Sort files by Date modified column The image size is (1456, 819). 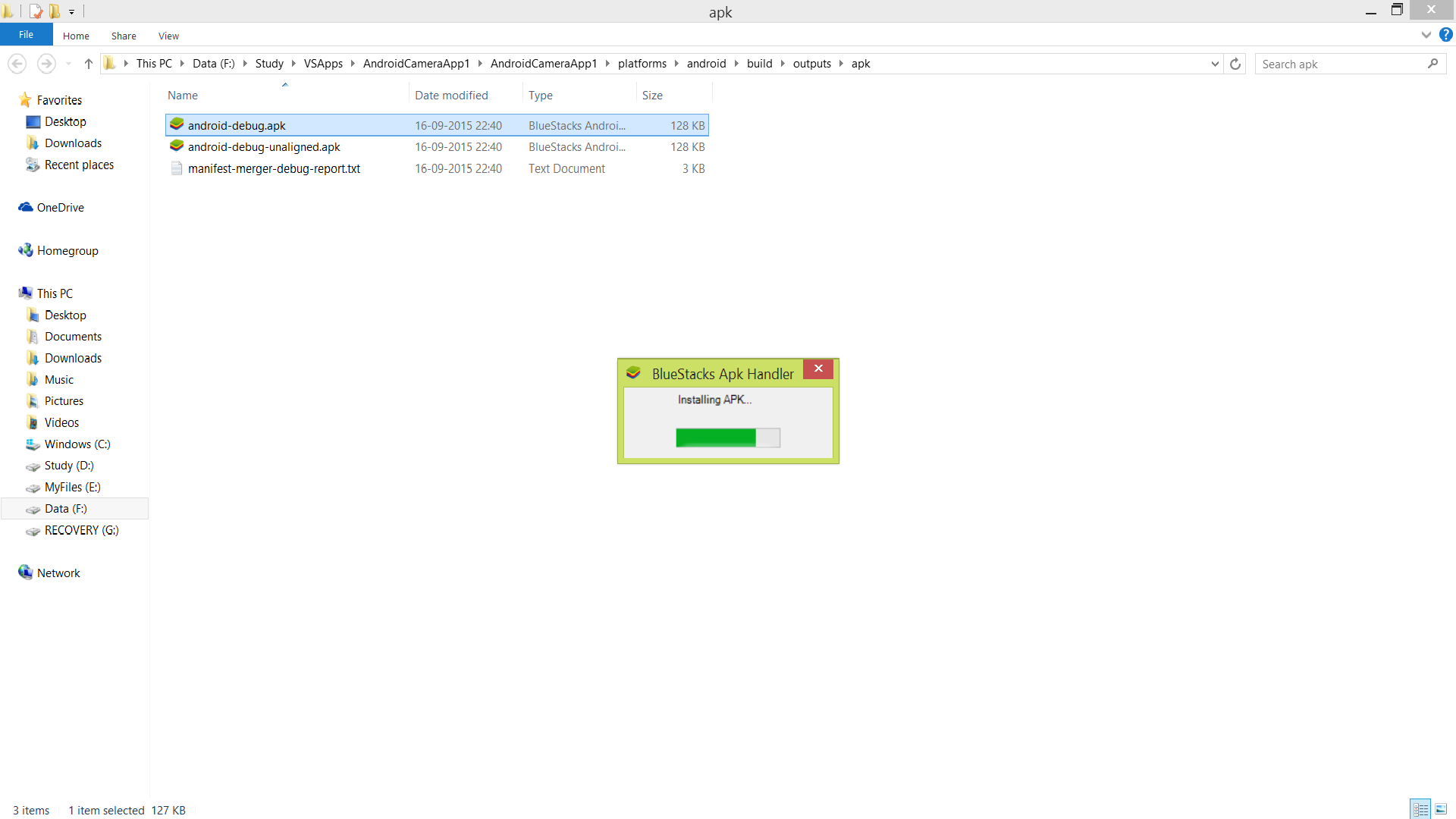pyautogui.click(x=451, y=95)
